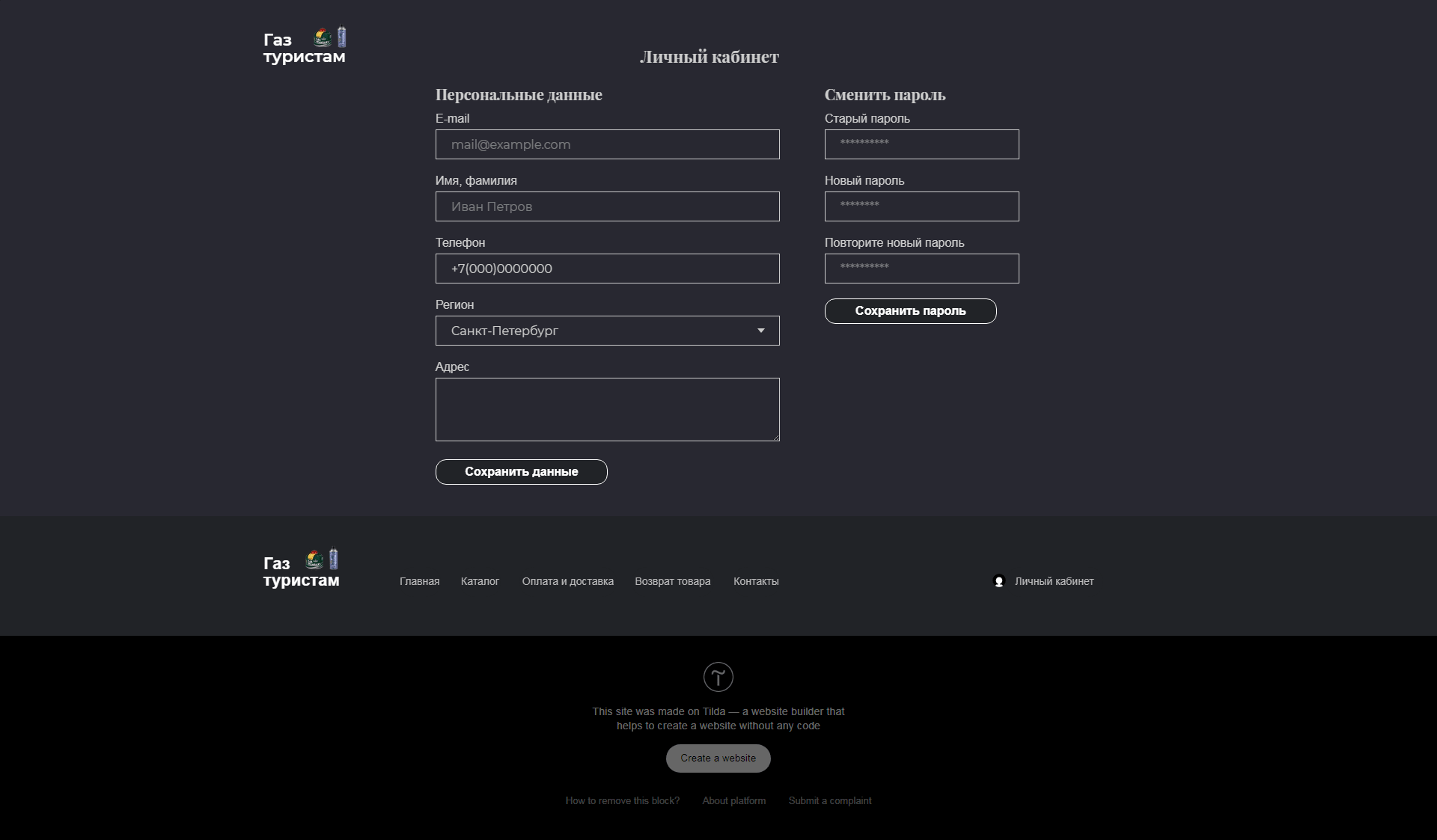The image size is (1437, 840).
Task: Focus the Старый пароль field
Action: [921, 144]
